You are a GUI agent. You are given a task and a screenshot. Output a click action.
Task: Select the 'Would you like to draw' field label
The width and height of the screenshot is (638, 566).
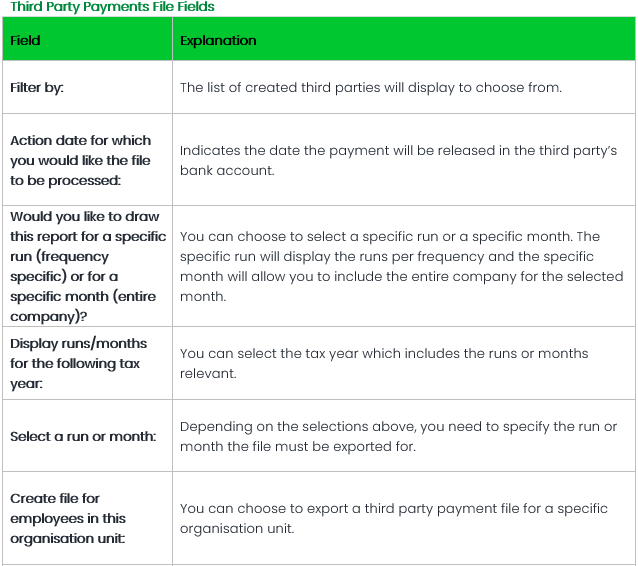coord(84,217)
